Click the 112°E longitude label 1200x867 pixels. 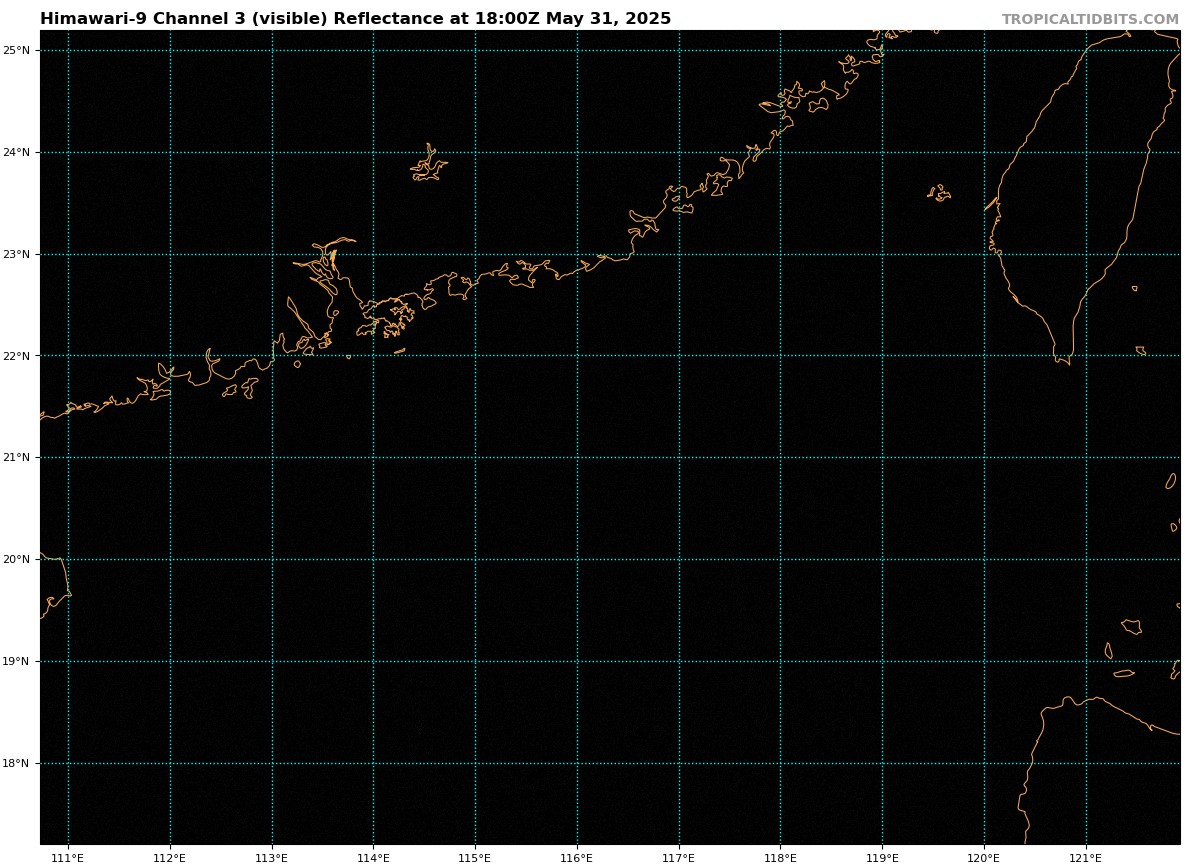tap(170, 858)
